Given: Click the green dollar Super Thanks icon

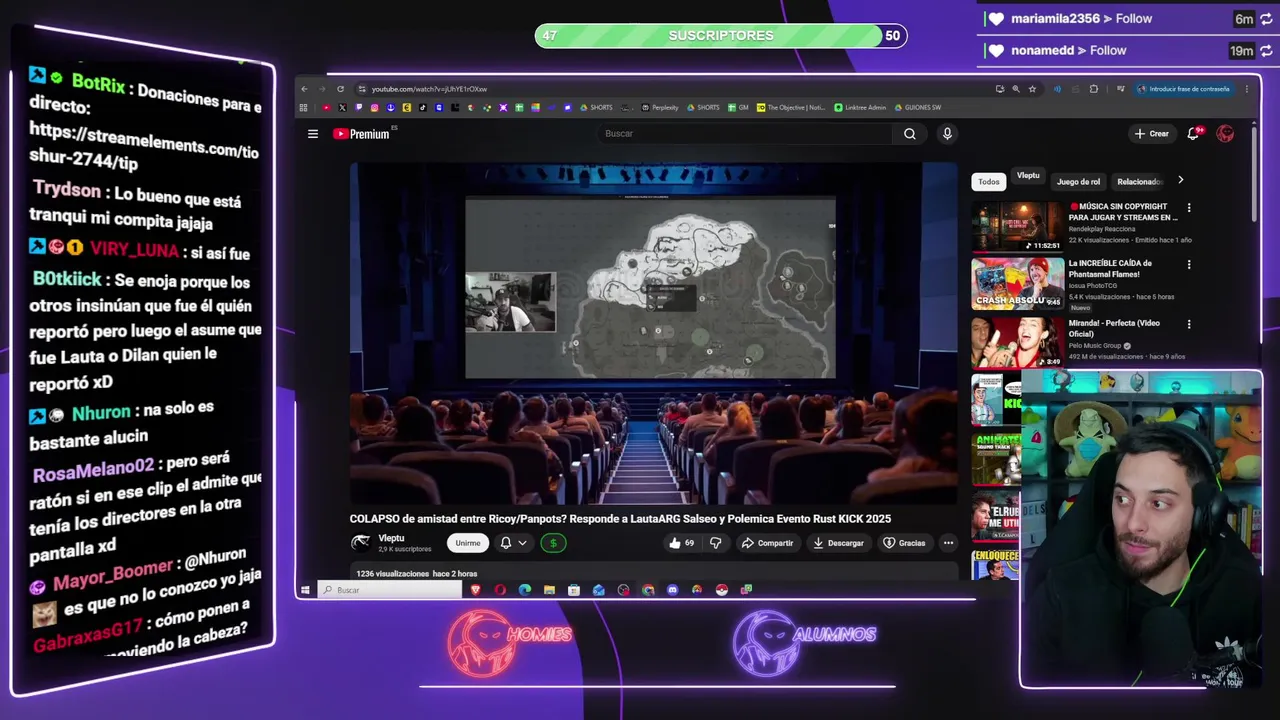Looking at the screenshot, I should 553,543.
